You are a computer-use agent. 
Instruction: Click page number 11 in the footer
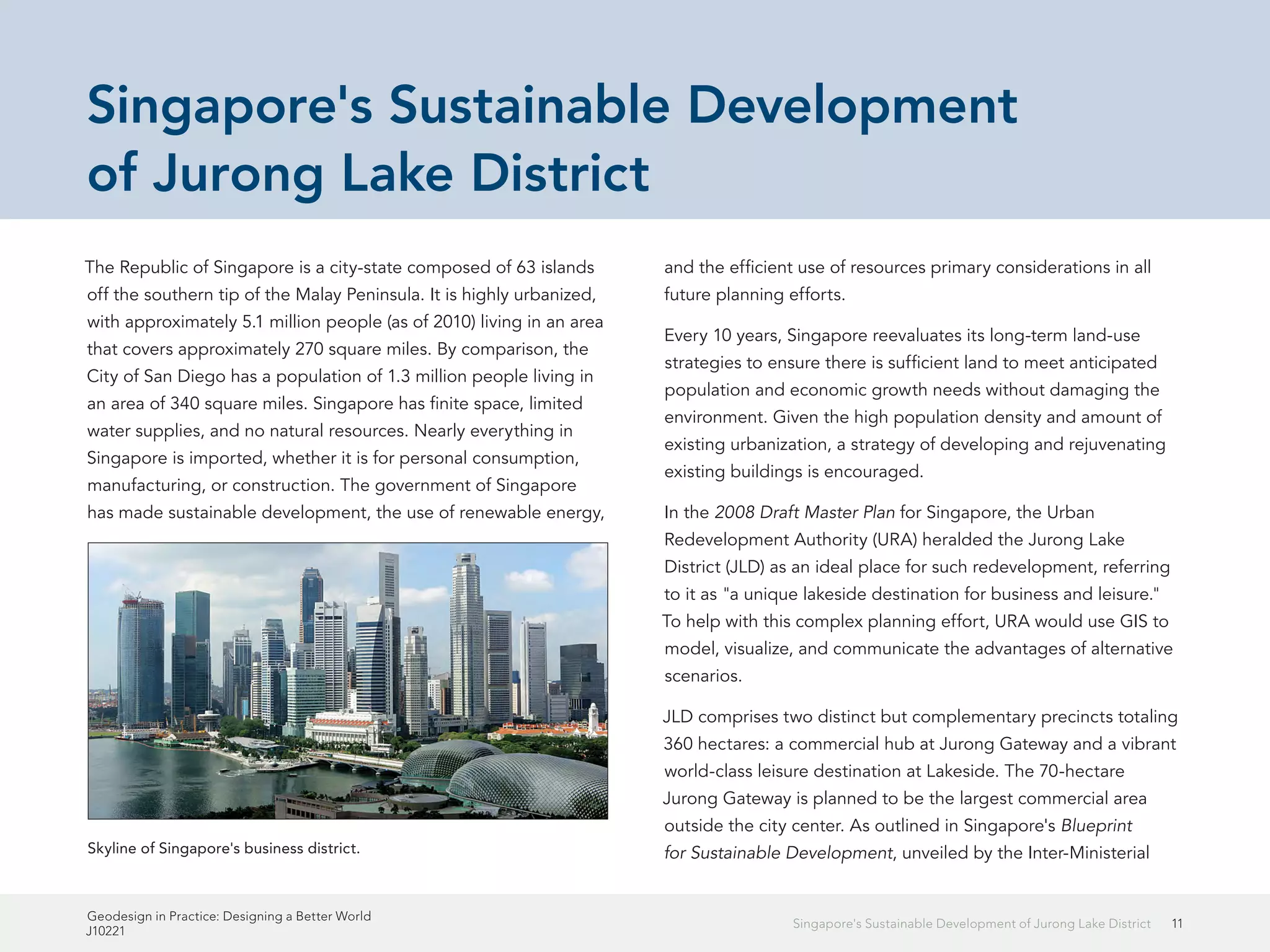(1177, 923)
